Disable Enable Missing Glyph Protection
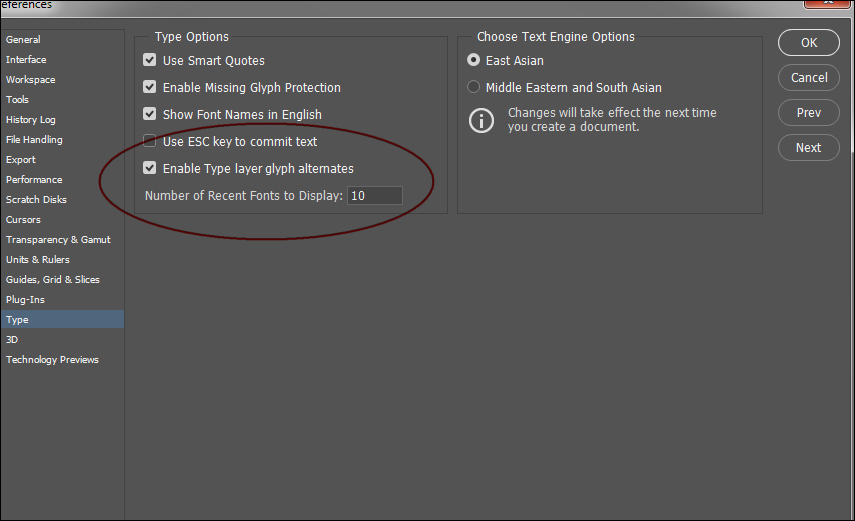Screen dimensions: 855x521 tap(150, 88)
